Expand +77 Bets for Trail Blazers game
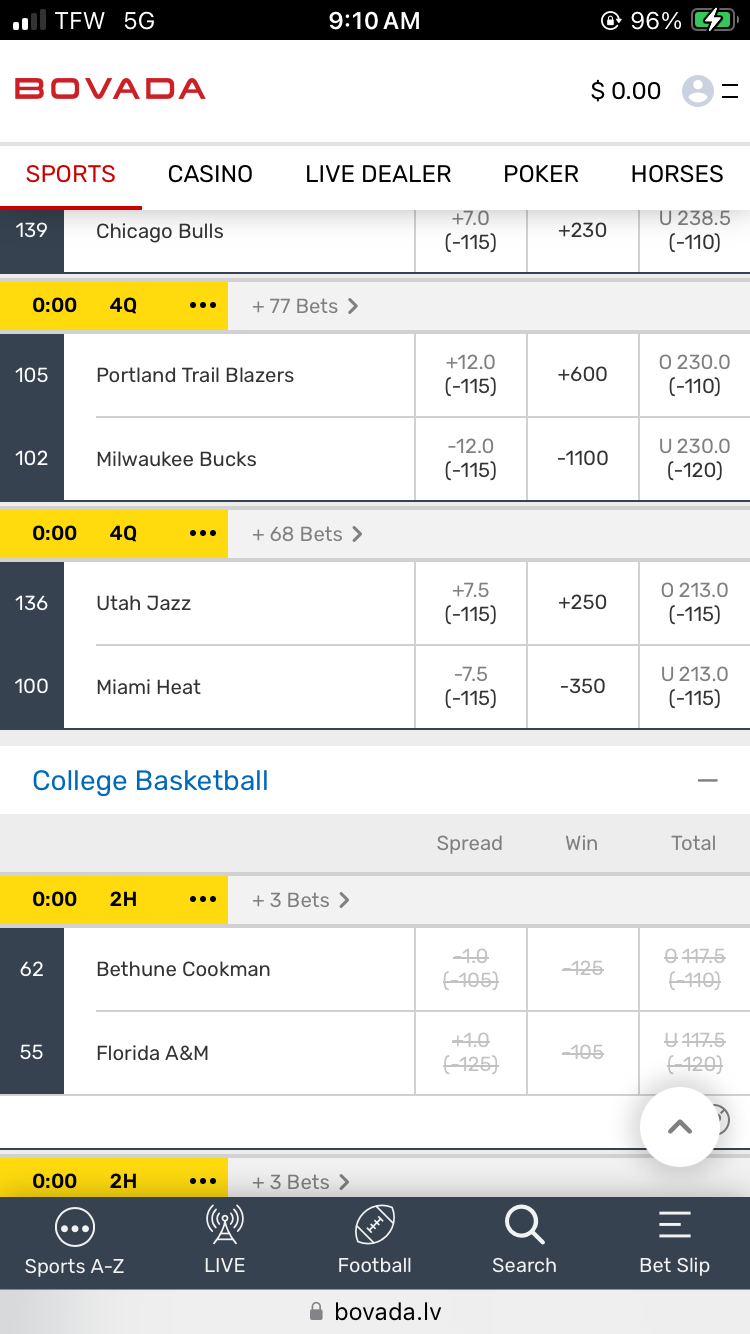750x1334 pixels. pyautogui.click(x=305, y=306)
